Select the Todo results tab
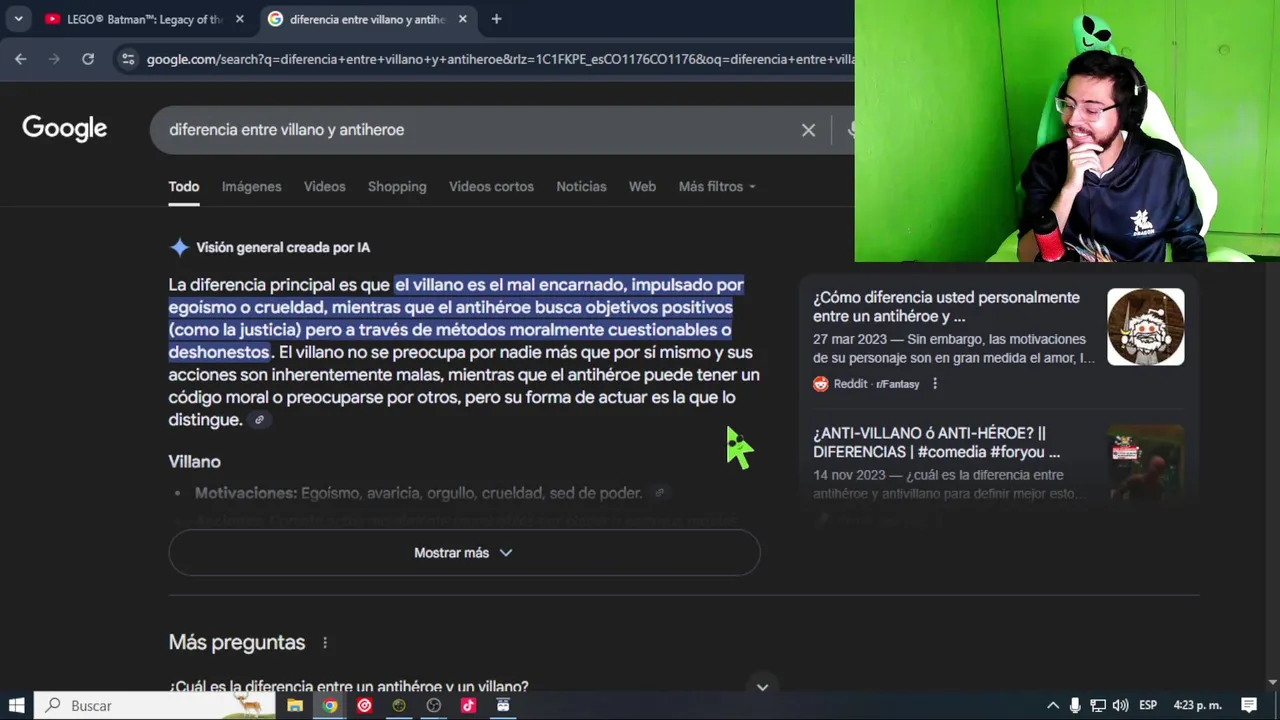1280x720 pixels. (x=184, y=187)
